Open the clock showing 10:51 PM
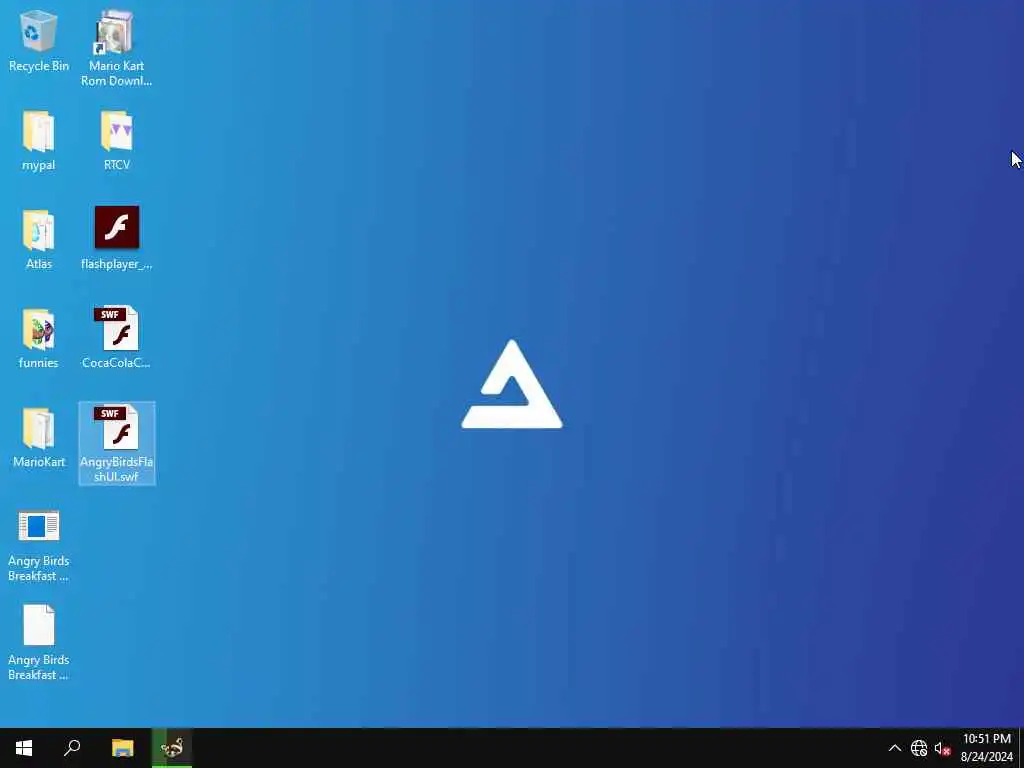Screen dimensions: 1024x768 coord(987,748)
